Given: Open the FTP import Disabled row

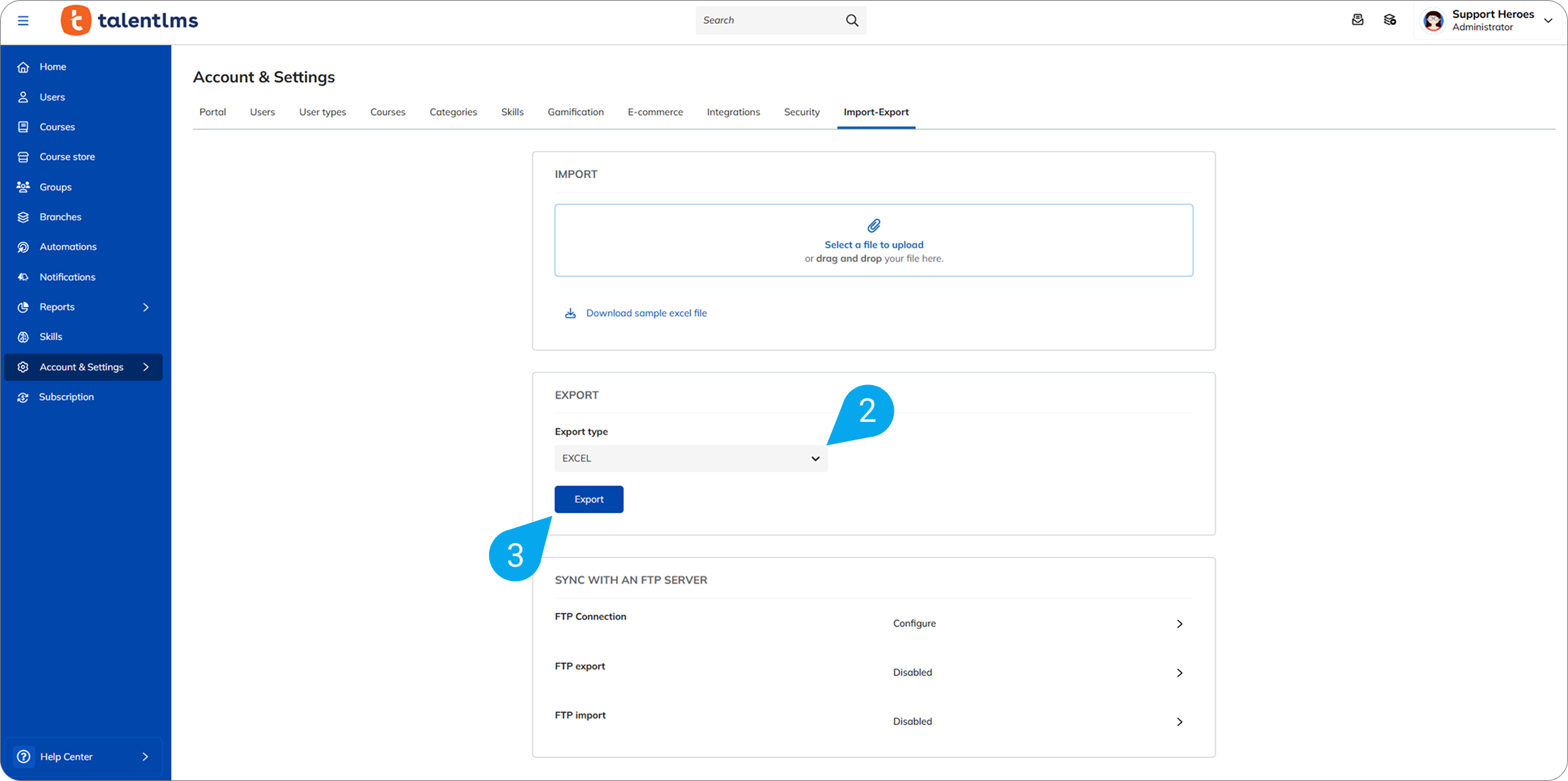Looking at the screenshot, I should click(1179, 722).
